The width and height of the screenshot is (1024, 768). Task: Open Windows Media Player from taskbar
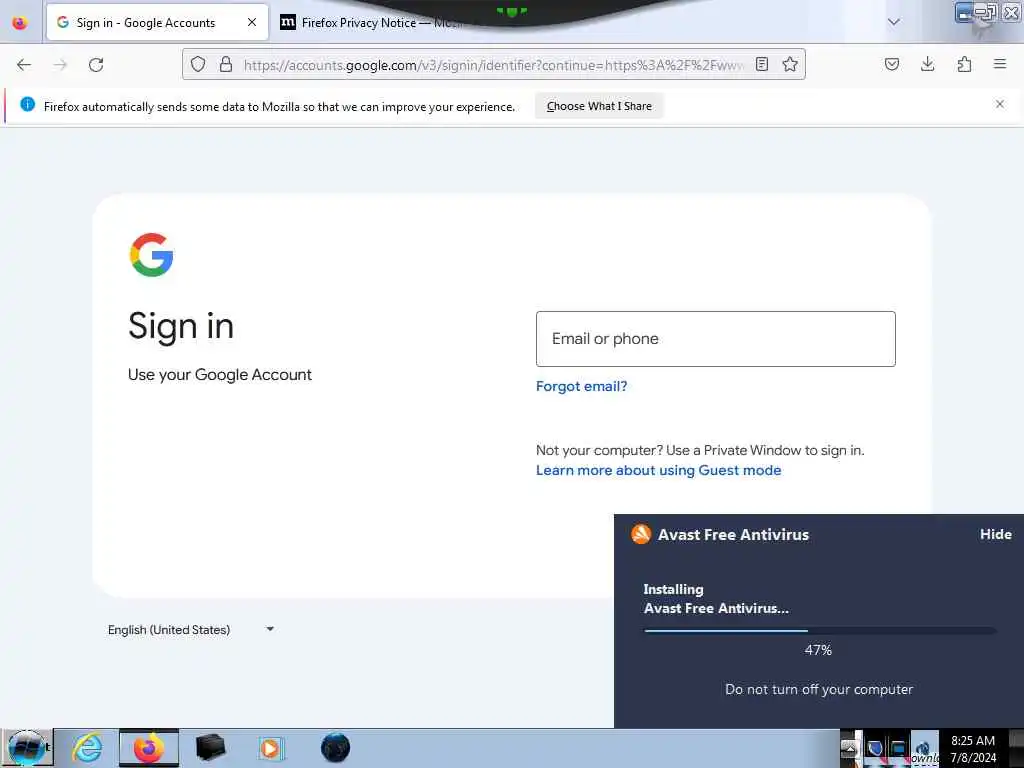click(x=270, y=748)
